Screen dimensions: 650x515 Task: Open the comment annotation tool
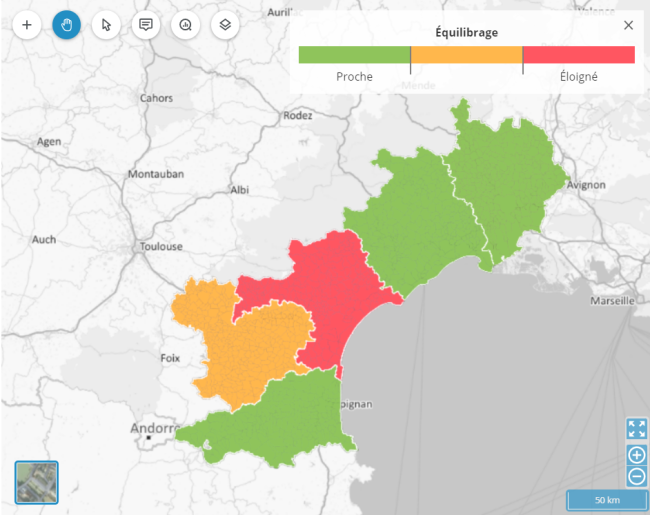click(146, 24)
